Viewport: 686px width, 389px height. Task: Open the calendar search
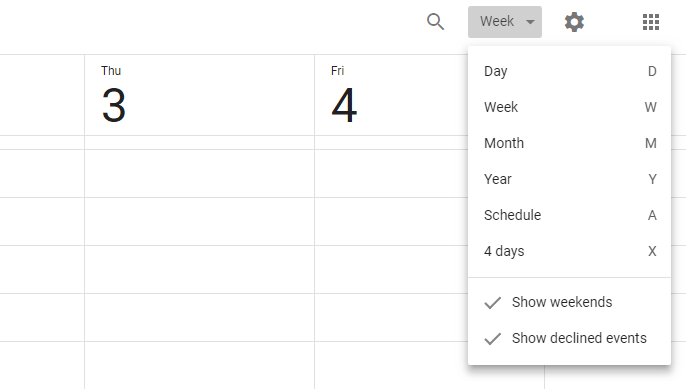click(435, 21)
